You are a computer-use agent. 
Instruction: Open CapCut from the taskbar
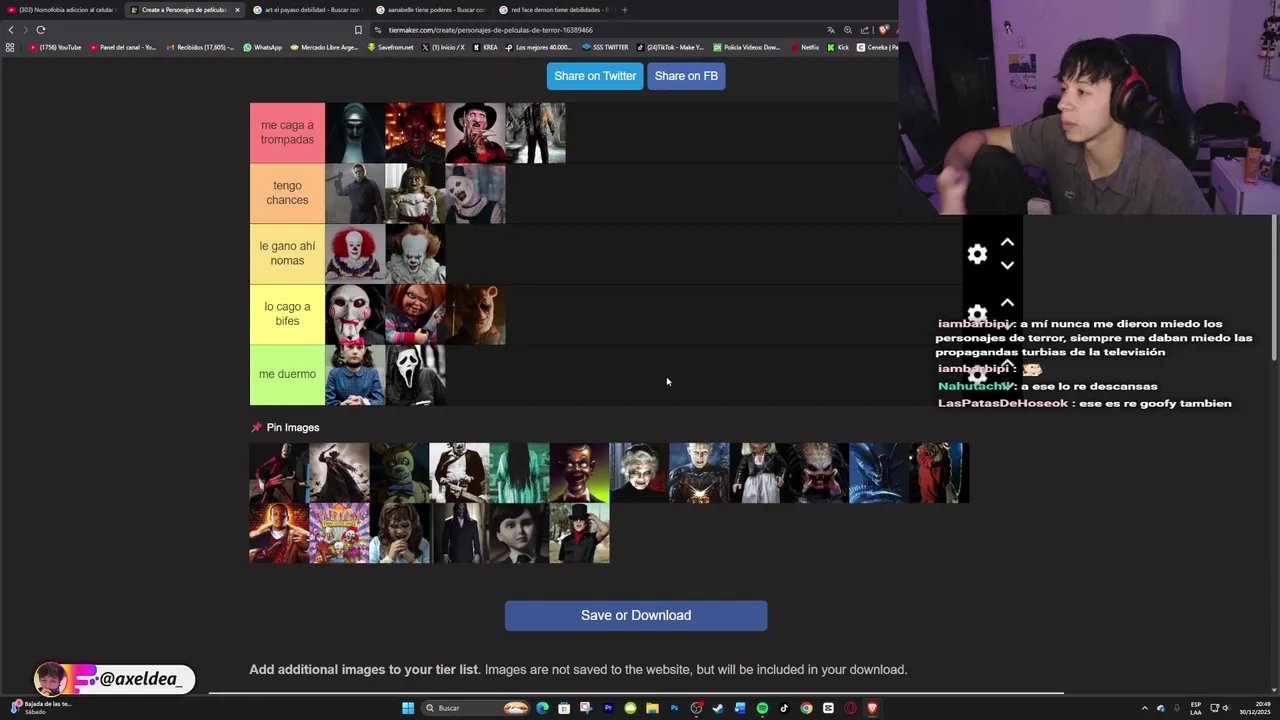(x=828, y=708)
